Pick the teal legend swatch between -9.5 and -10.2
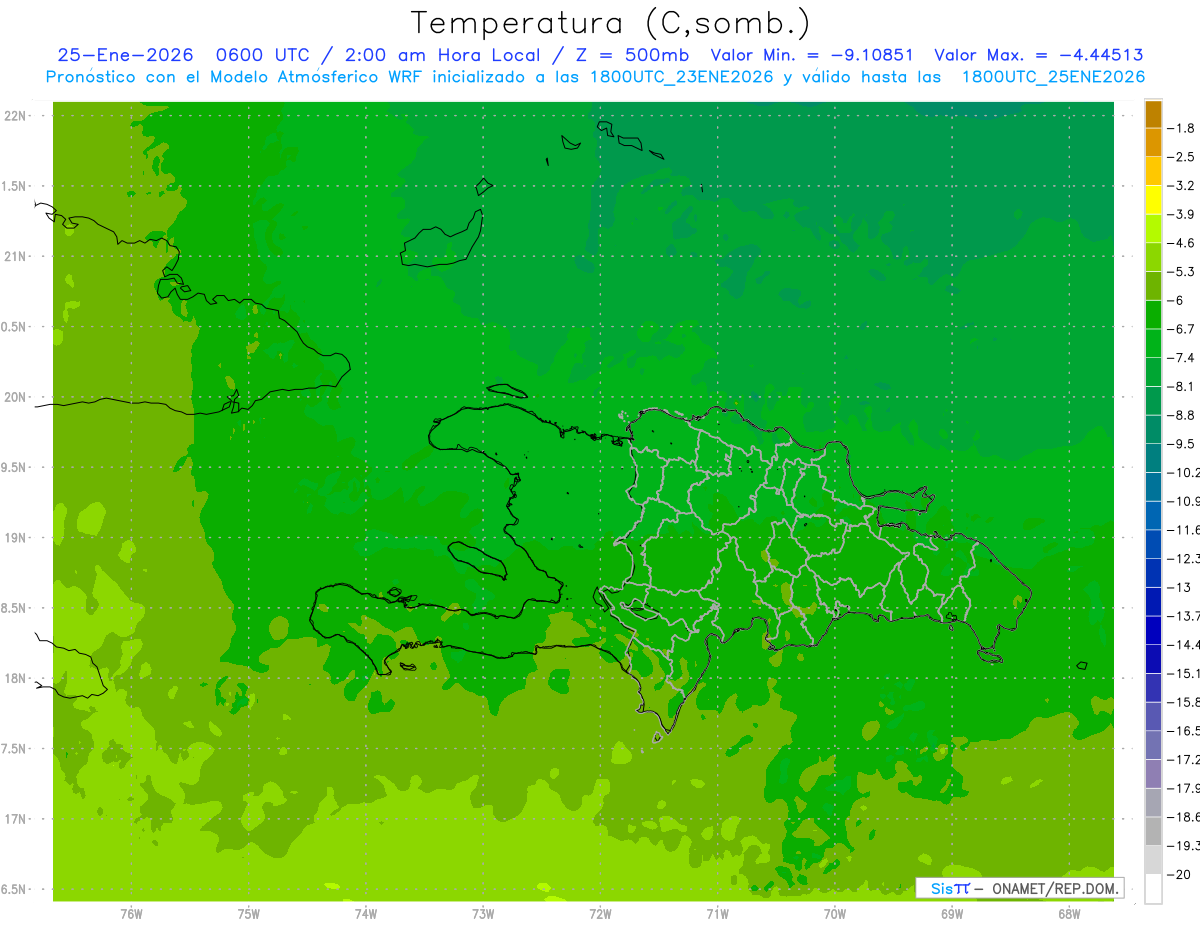Screen dimensions: 1200x927 pos(1153,458)
